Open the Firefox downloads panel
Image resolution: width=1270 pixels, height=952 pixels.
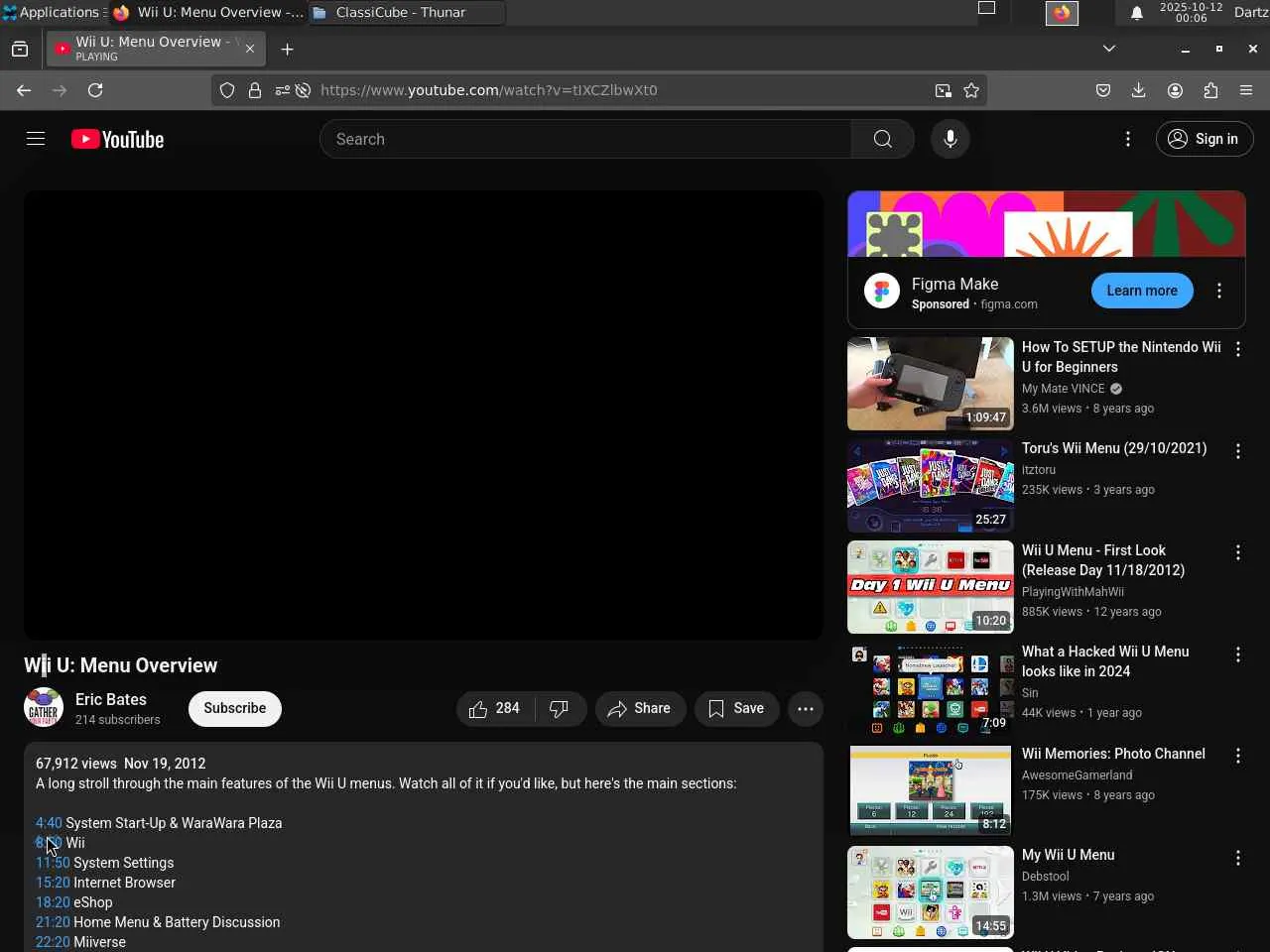pos(1139,90)
